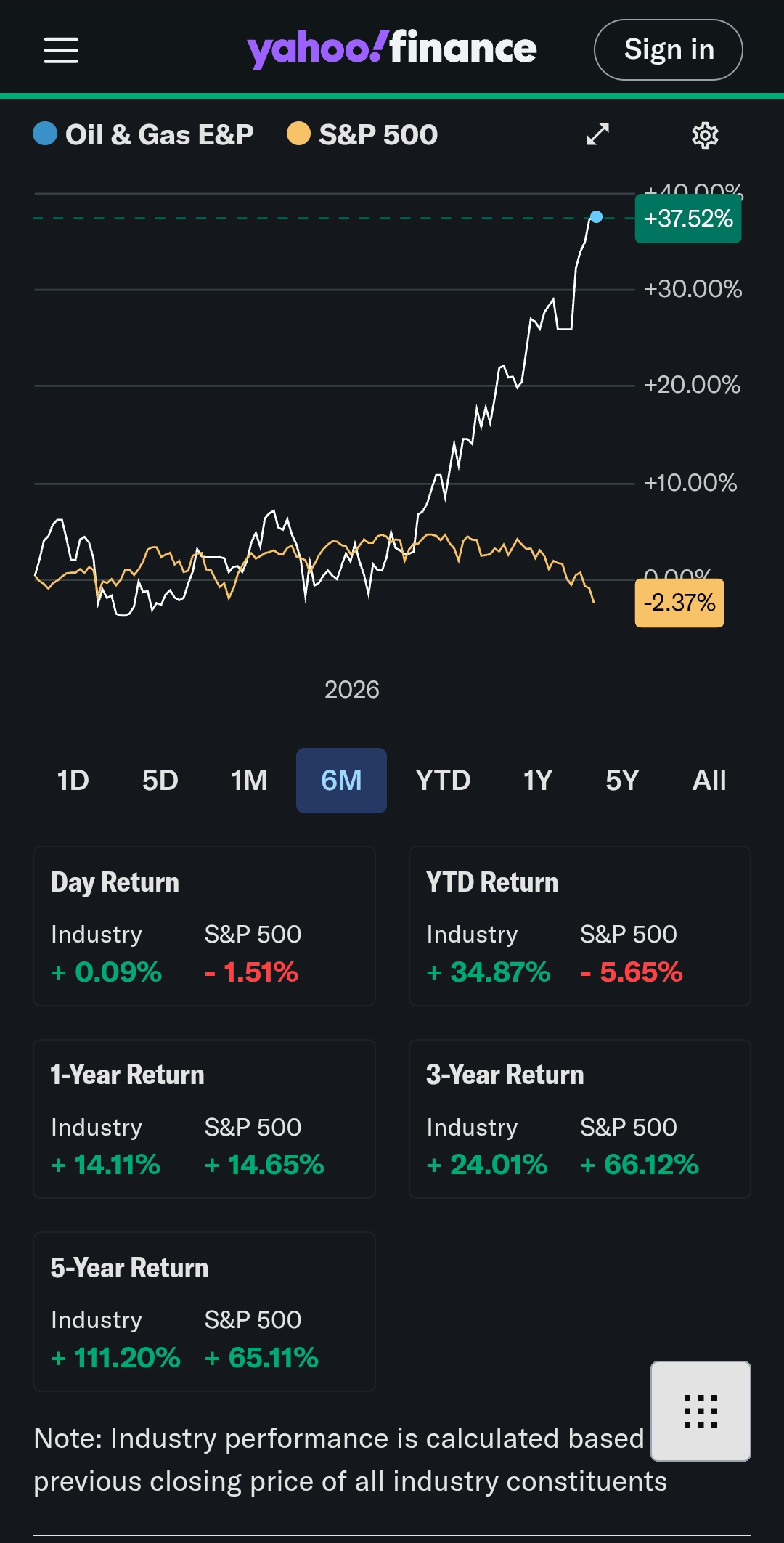Click the + 14.65% one-year S&P return
This screenshot has width=784, height=1543.
click(x=264, y=1165)
